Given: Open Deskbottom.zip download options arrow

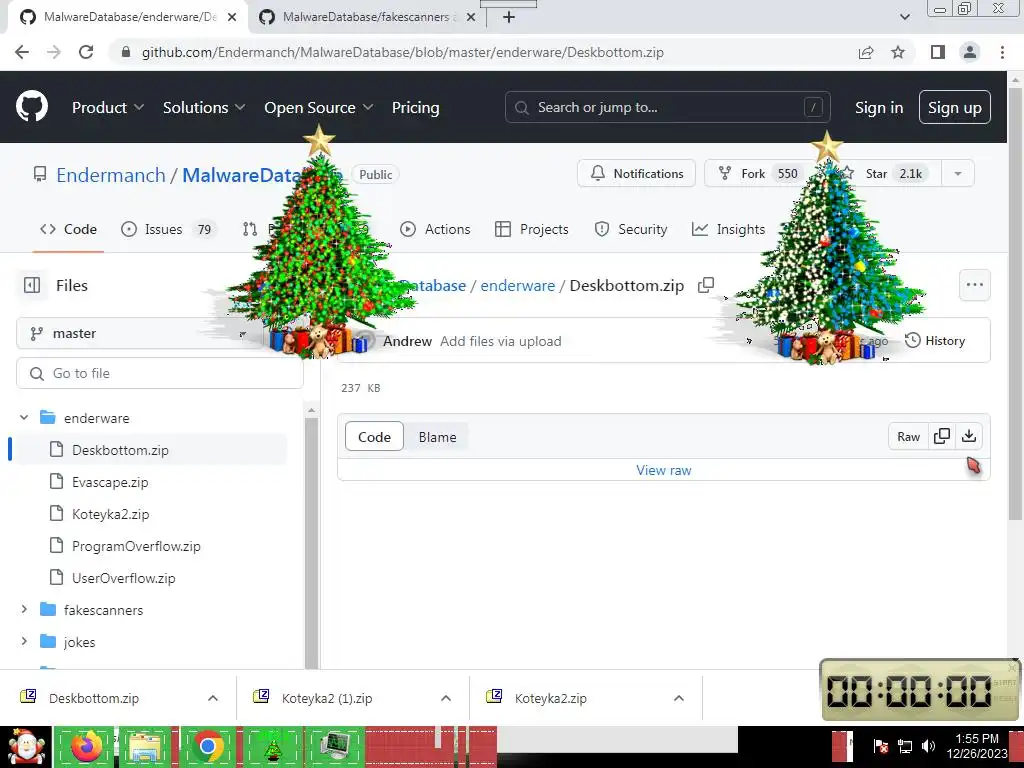Looking at the screenshot, I should point(213,698).
